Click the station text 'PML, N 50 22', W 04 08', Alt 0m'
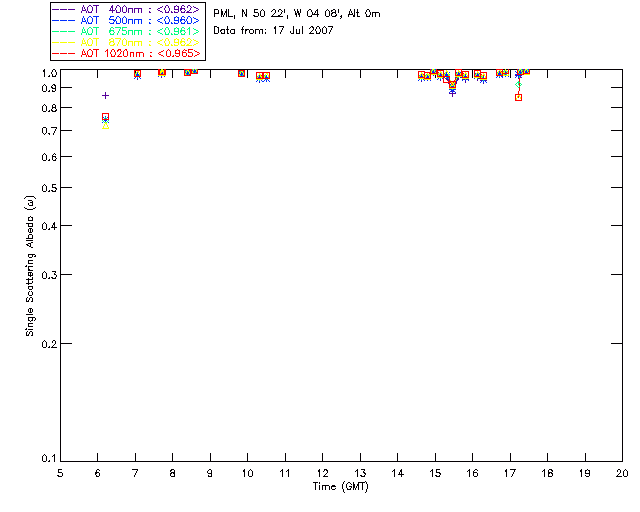The width and height of the screenshot is (640, 512). [x=297, y=14]
